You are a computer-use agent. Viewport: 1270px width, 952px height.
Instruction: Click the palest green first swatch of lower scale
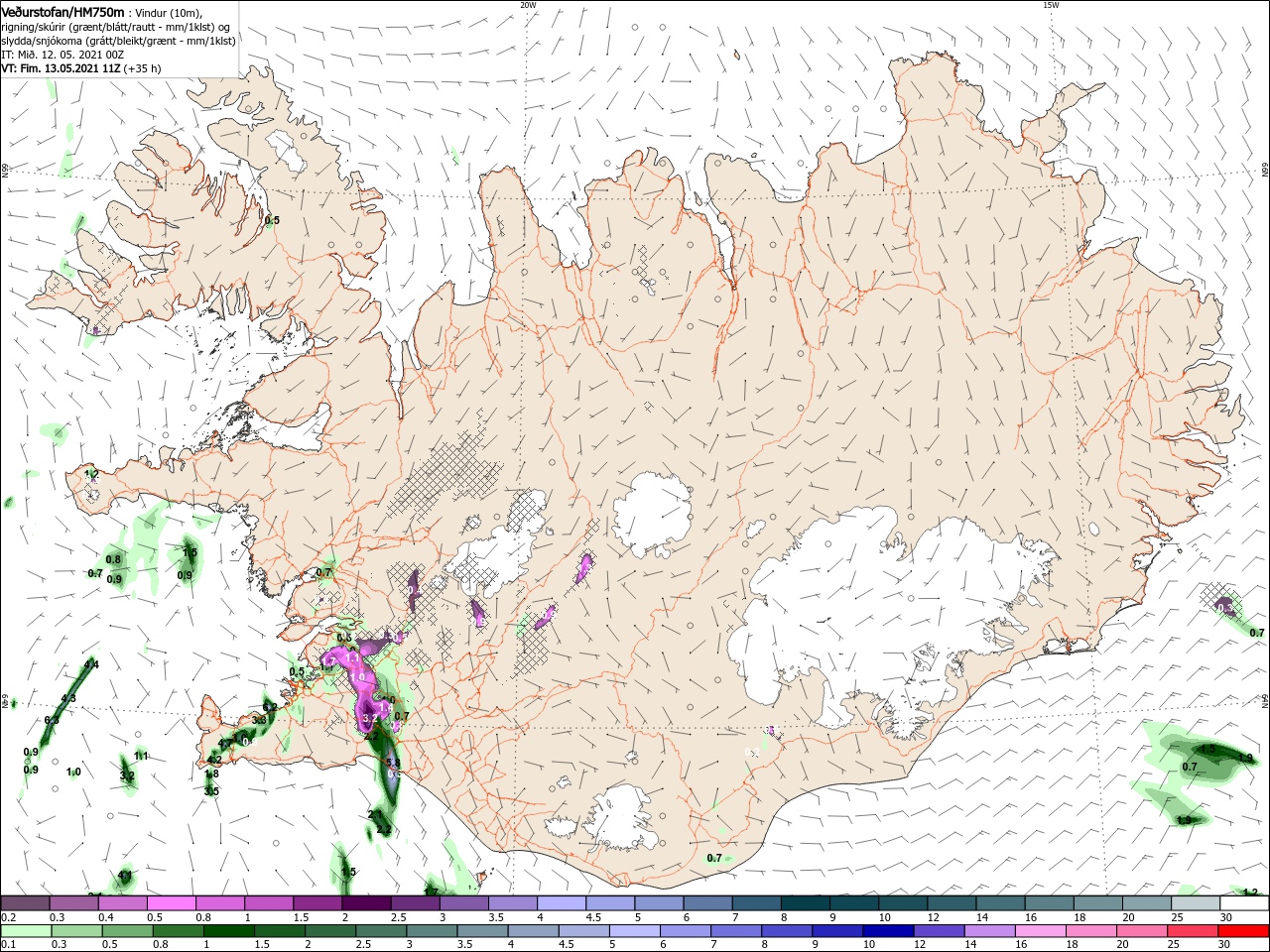pos(26,931)
